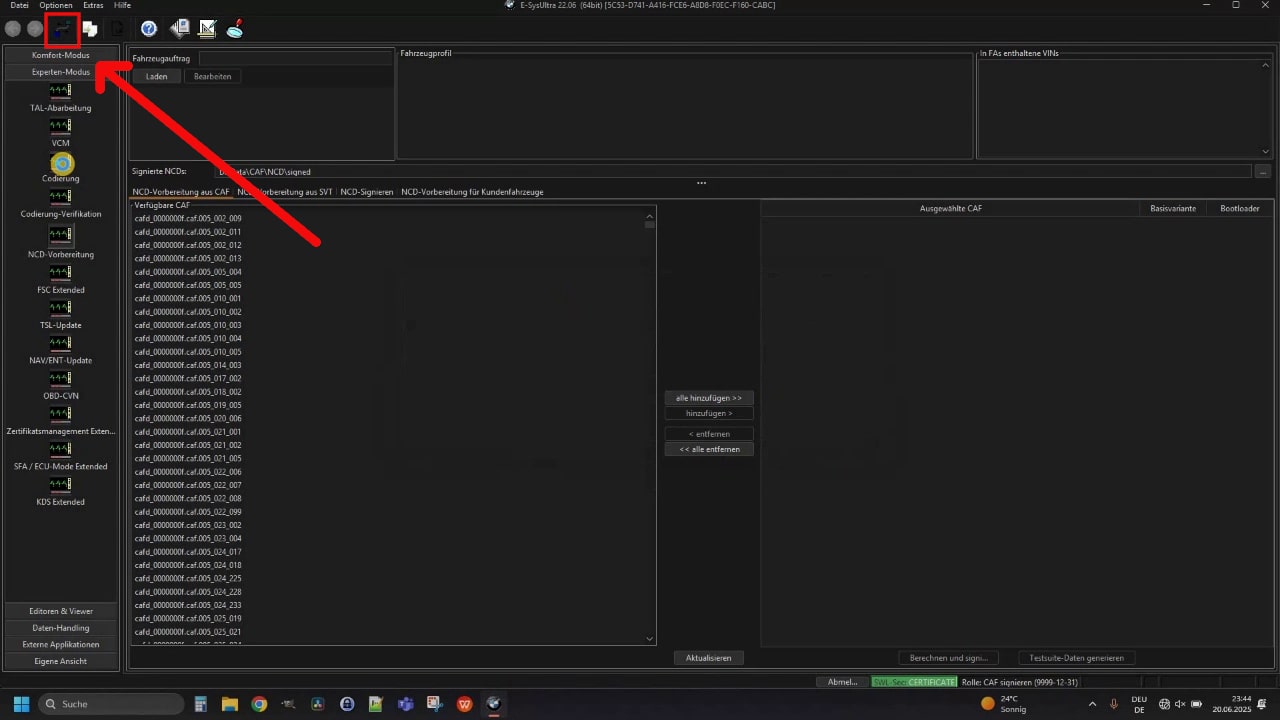Viewport: 1280px width, 720px height.
Task: Click the OBD-CVN sidebar icon
Action: 60,379
